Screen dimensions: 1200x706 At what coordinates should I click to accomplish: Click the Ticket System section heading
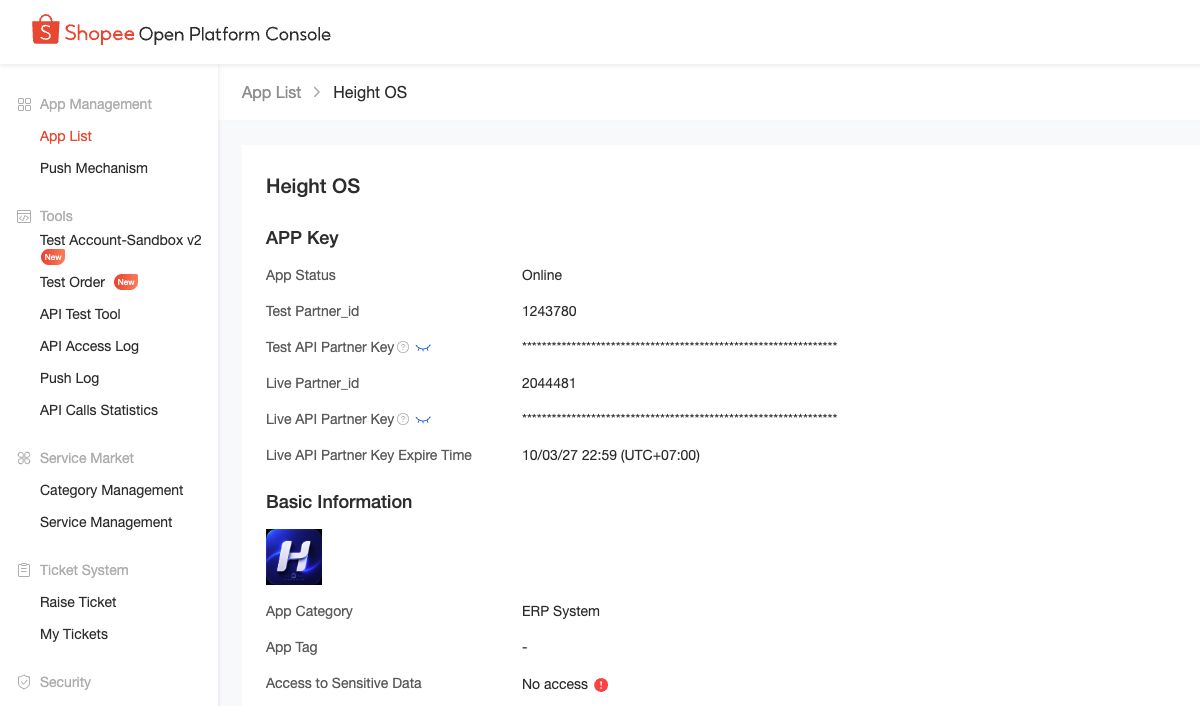(84, 570)
